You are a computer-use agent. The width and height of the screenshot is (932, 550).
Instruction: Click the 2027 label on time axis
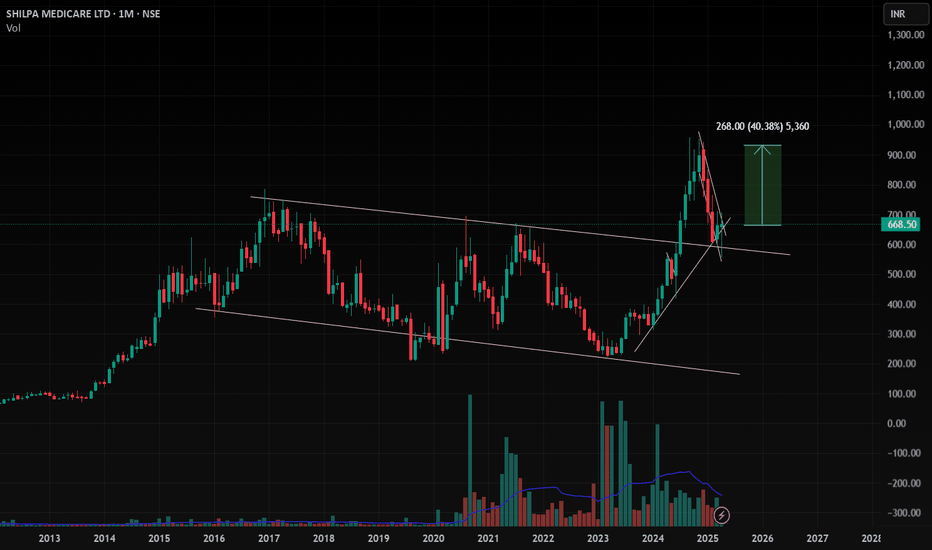(817, 538)
